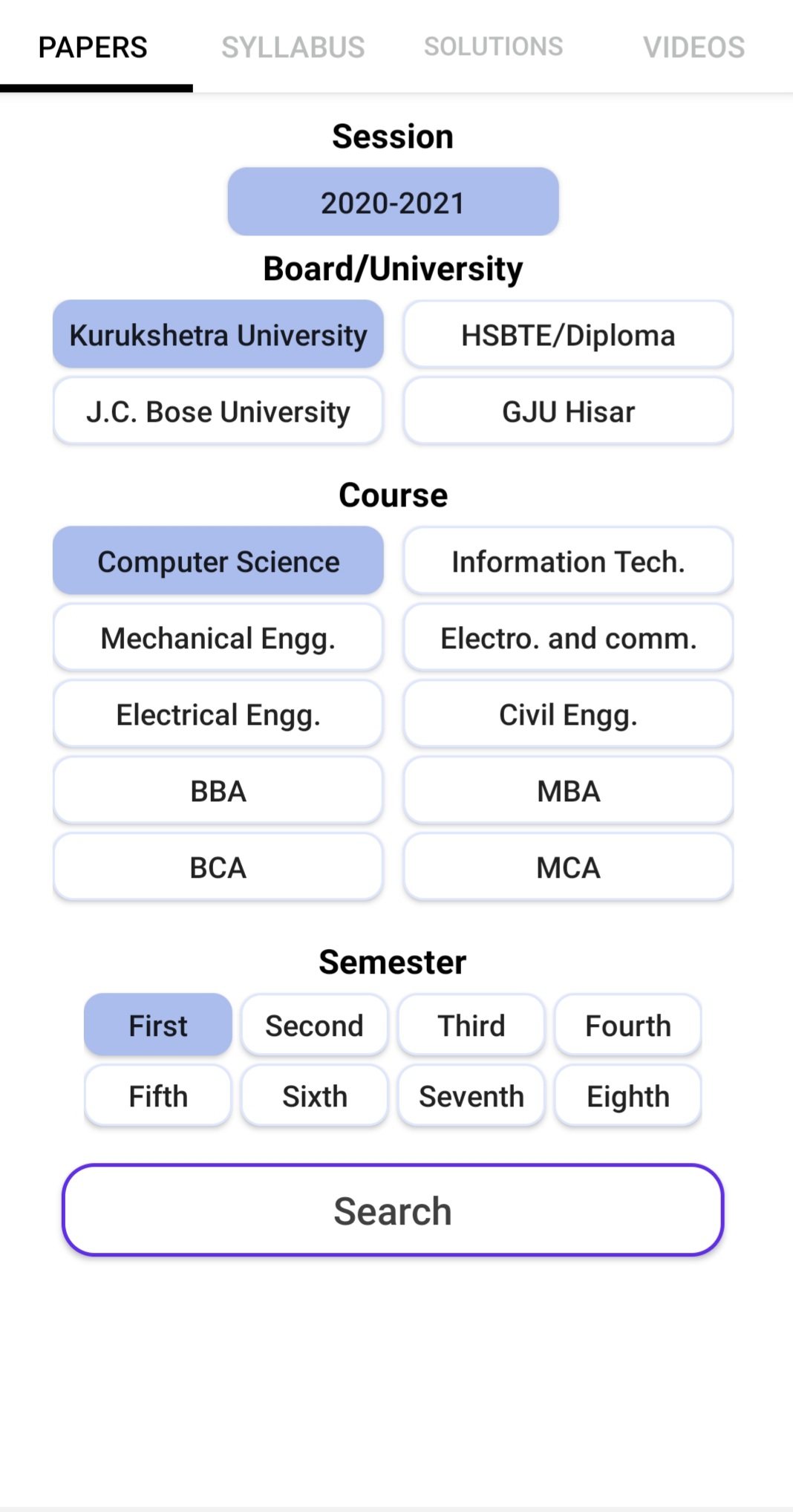This screenshot has height=1512, width=793.
Task: Choose the BCA course
Action: point(218,867)
